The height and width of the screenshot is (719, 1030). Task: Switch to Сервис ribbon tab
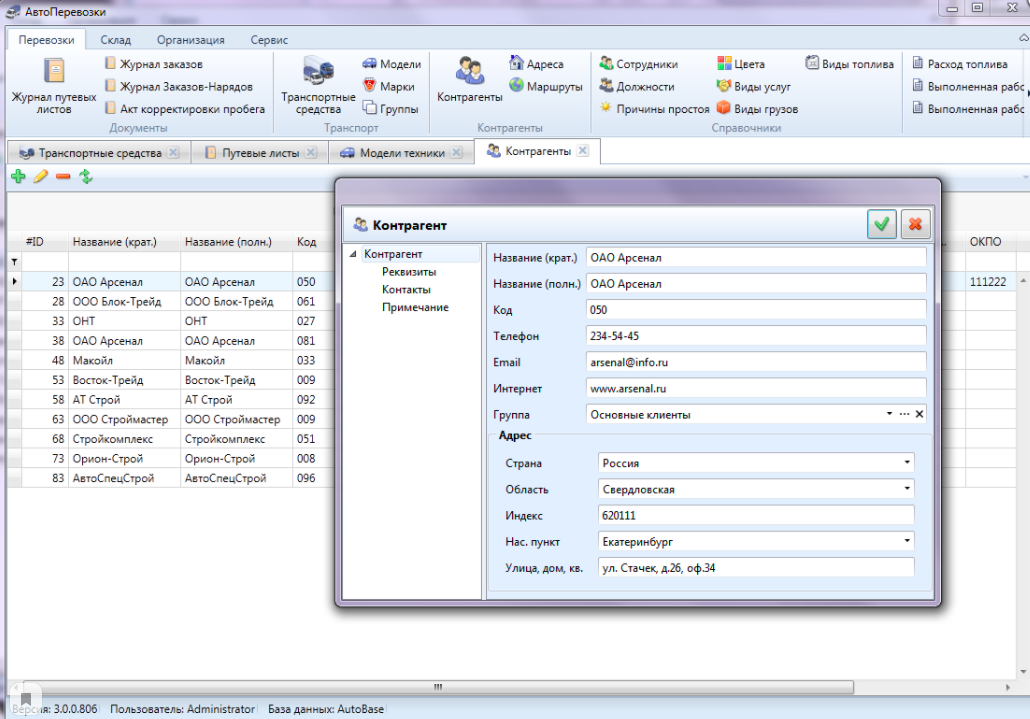tap(269, 39)
